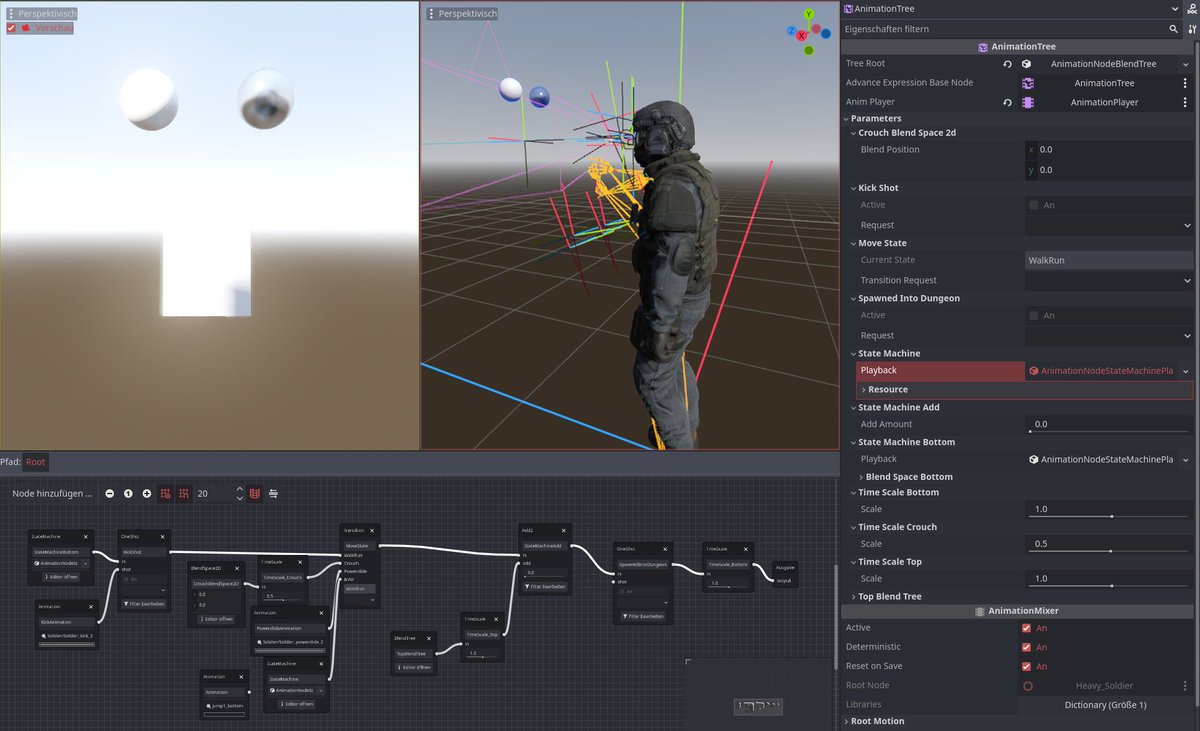Click the 'Eigenschaften filtern' search field

point(1000,28)
